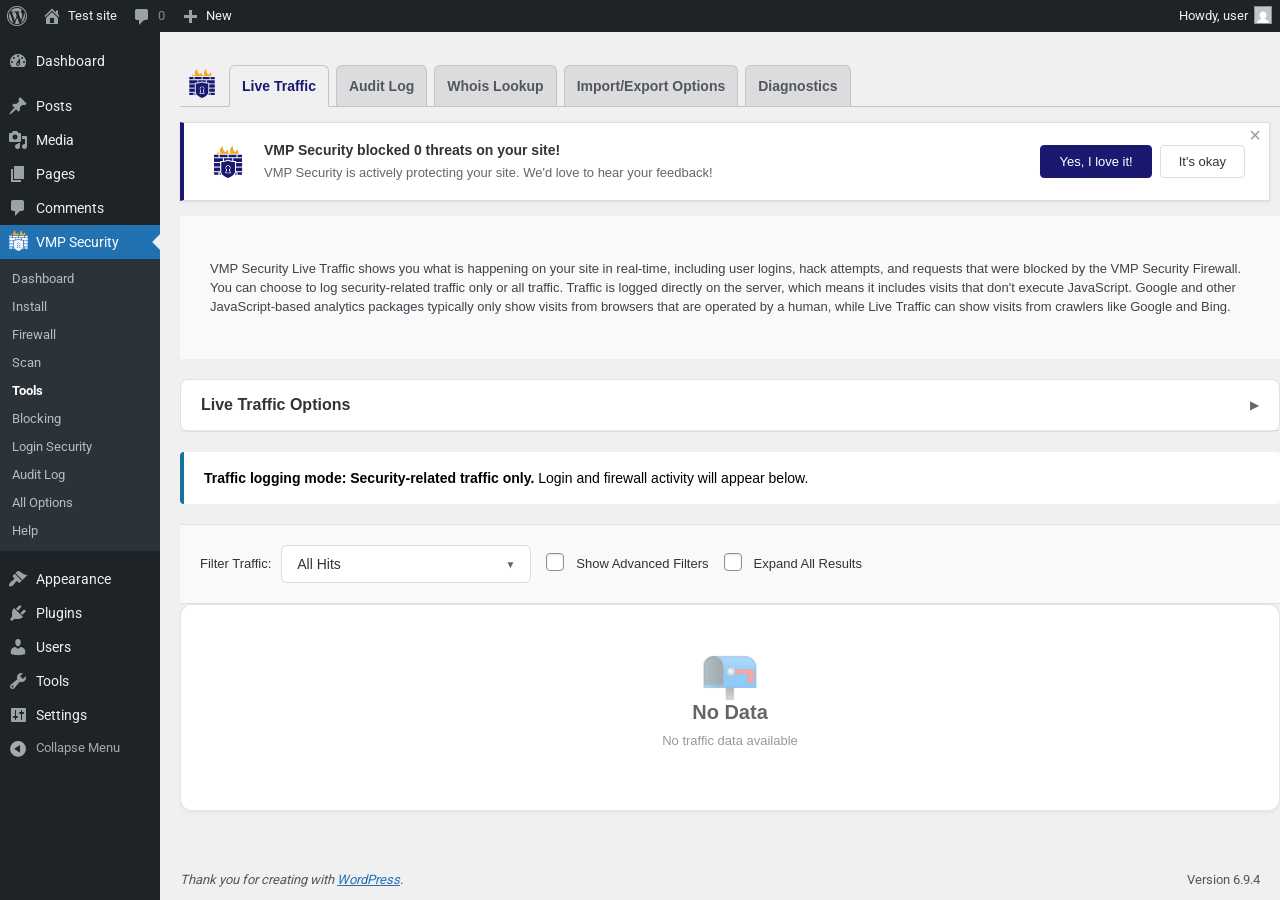Viewport: 1280px width, 900px height.
Task: Click the Traffic logging mode notice text
Action: click(506, 478)
